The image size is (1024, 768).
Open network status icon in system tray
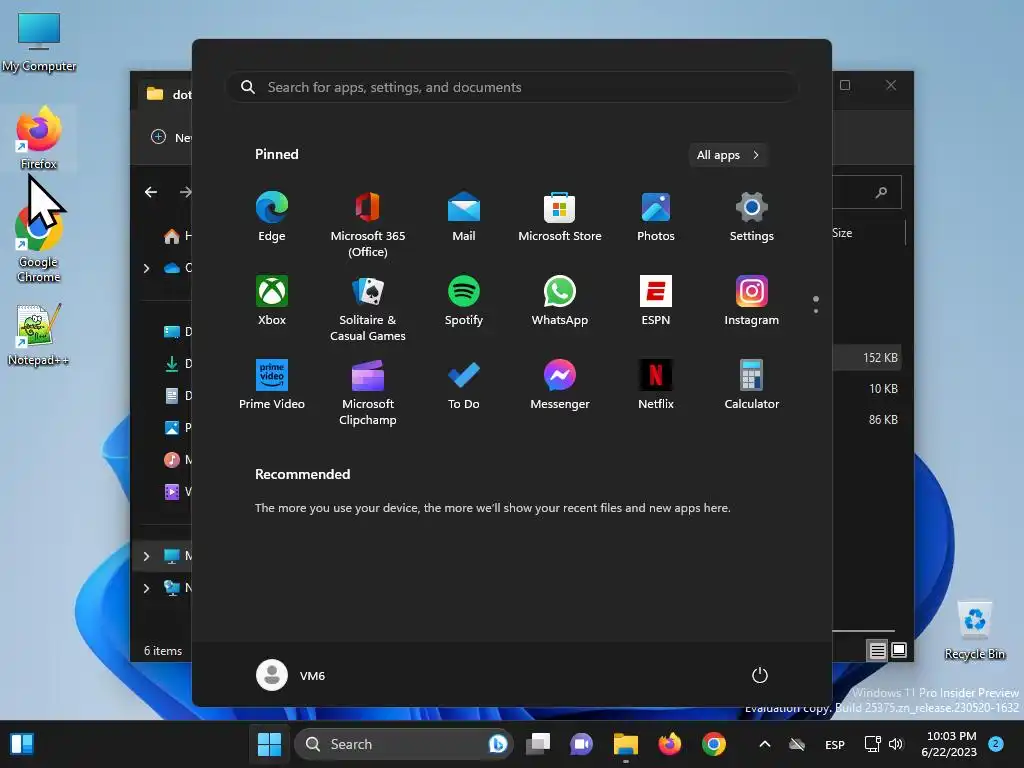pyautogui.click(x=872, y=744)
